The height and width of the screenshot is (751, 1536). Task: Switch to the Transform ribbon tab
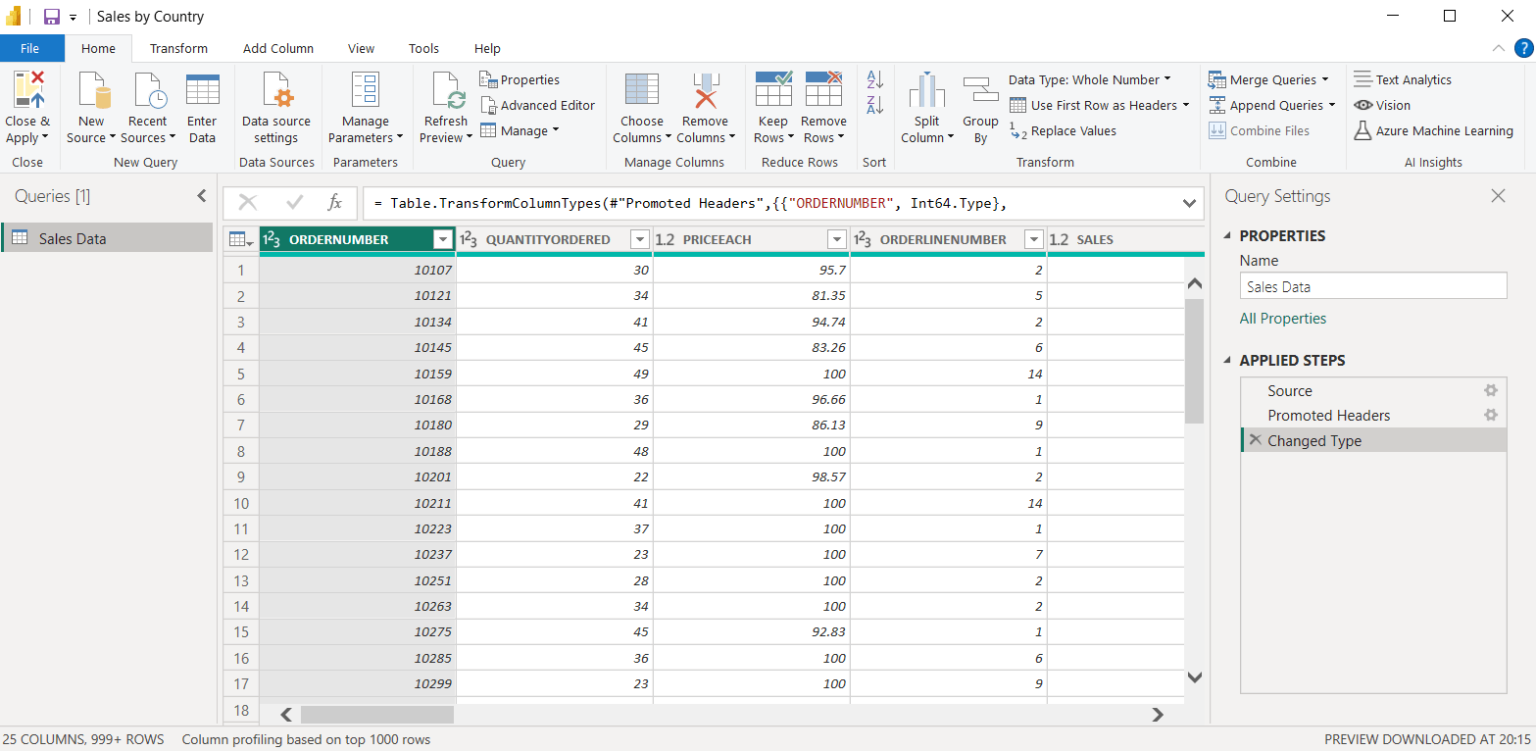tap(178, 48)
